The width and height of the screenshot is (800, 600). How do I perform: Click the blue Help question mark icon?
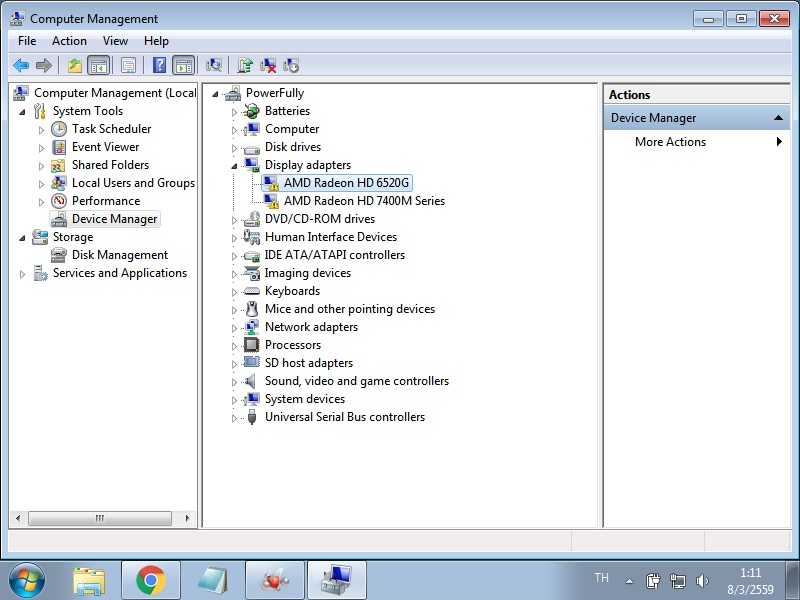point(159,66)
